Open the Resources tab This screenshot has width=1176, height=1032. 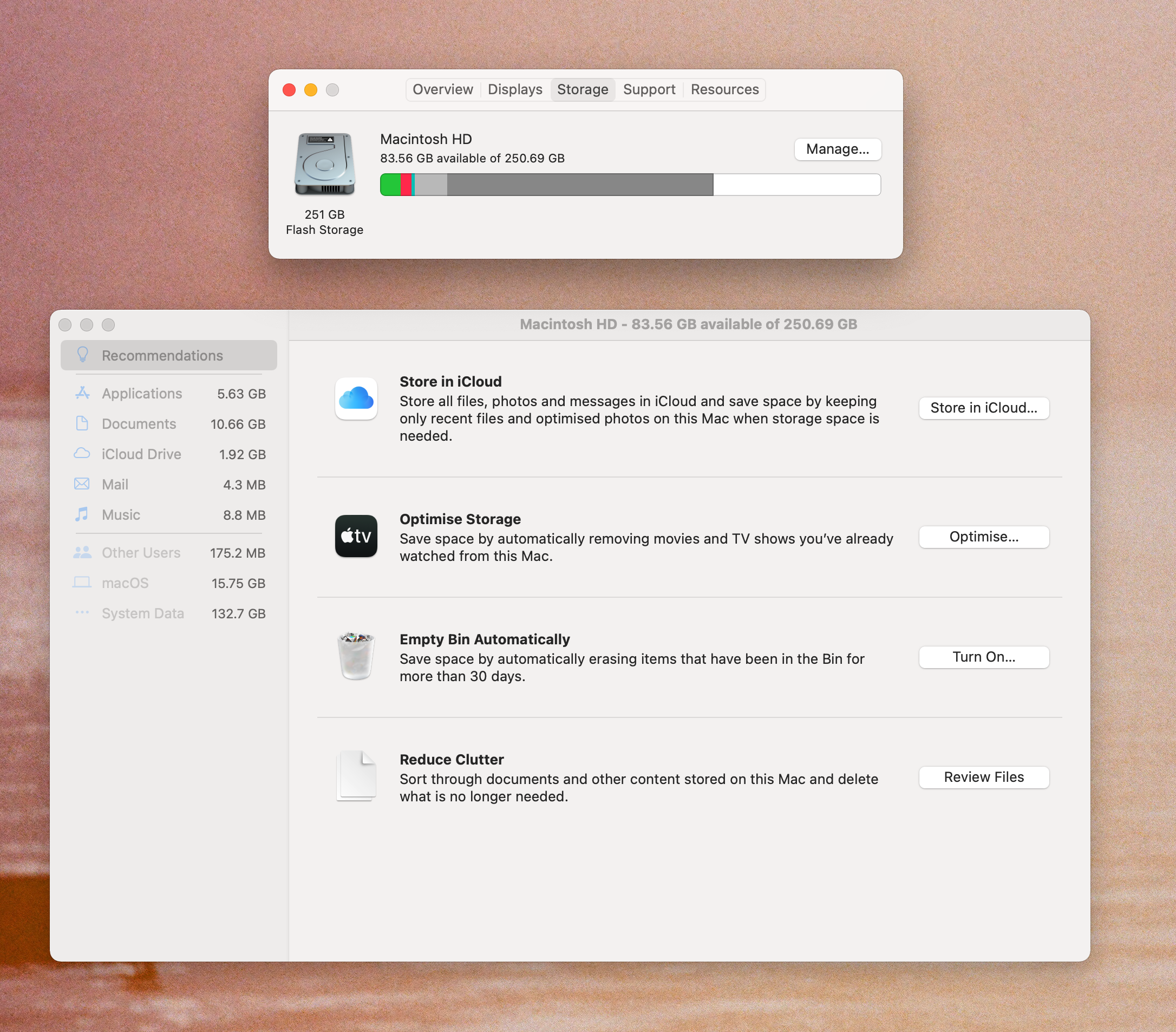724,90
